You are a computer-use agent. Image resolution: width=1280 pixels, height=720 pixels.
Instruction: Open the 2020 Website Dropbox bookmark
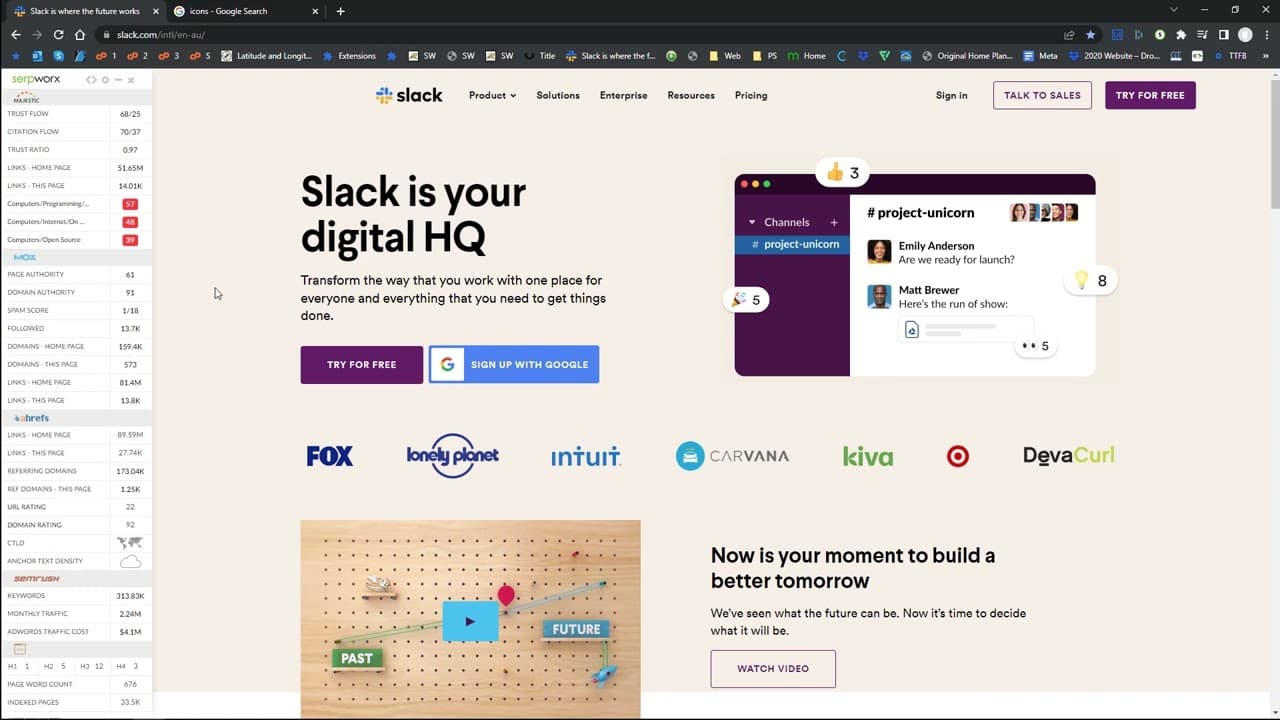(x=1114, y=56)
